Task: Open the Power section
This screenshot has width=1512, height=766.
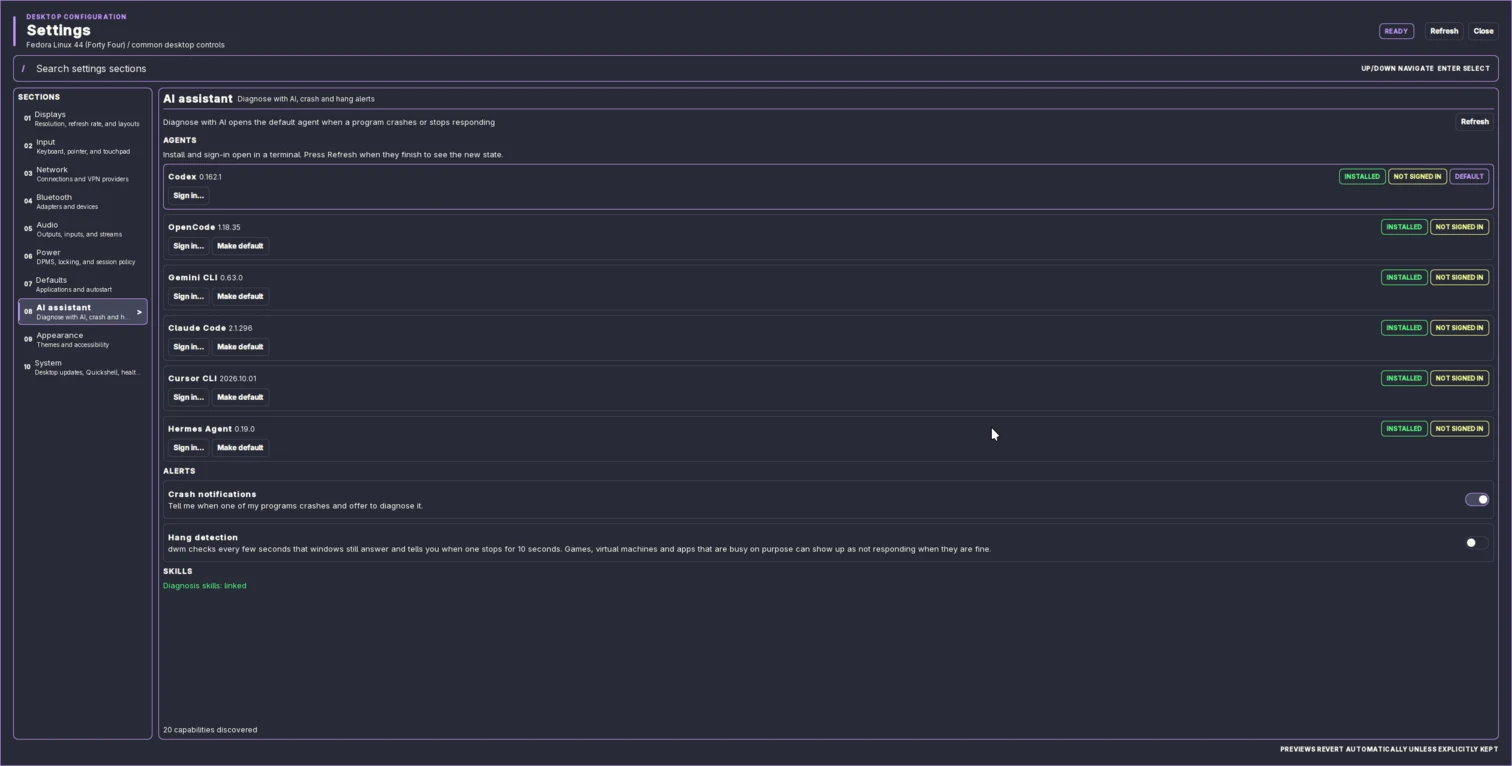Action: [83, 257]
